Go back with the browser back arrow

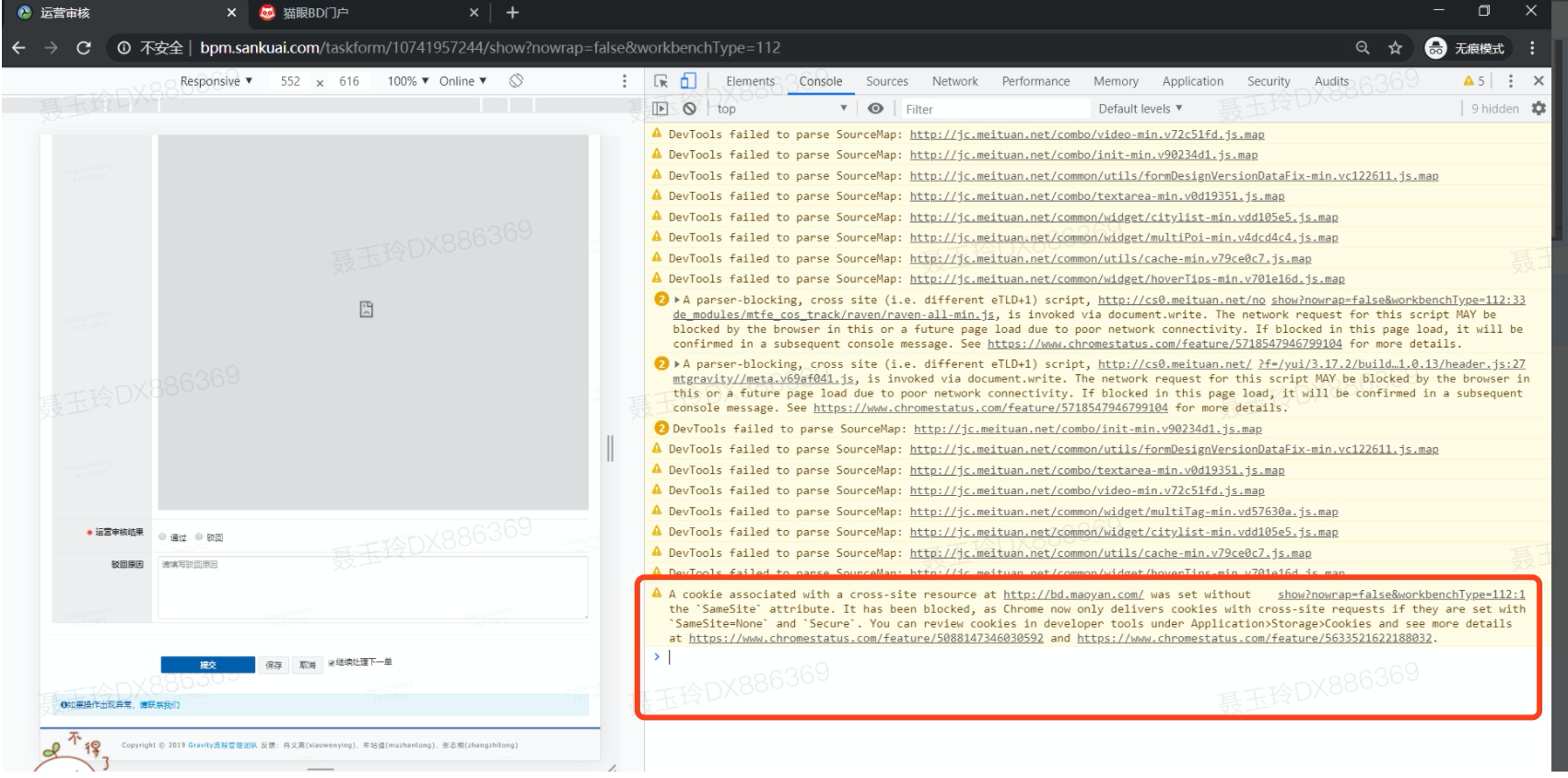point(18,48)
